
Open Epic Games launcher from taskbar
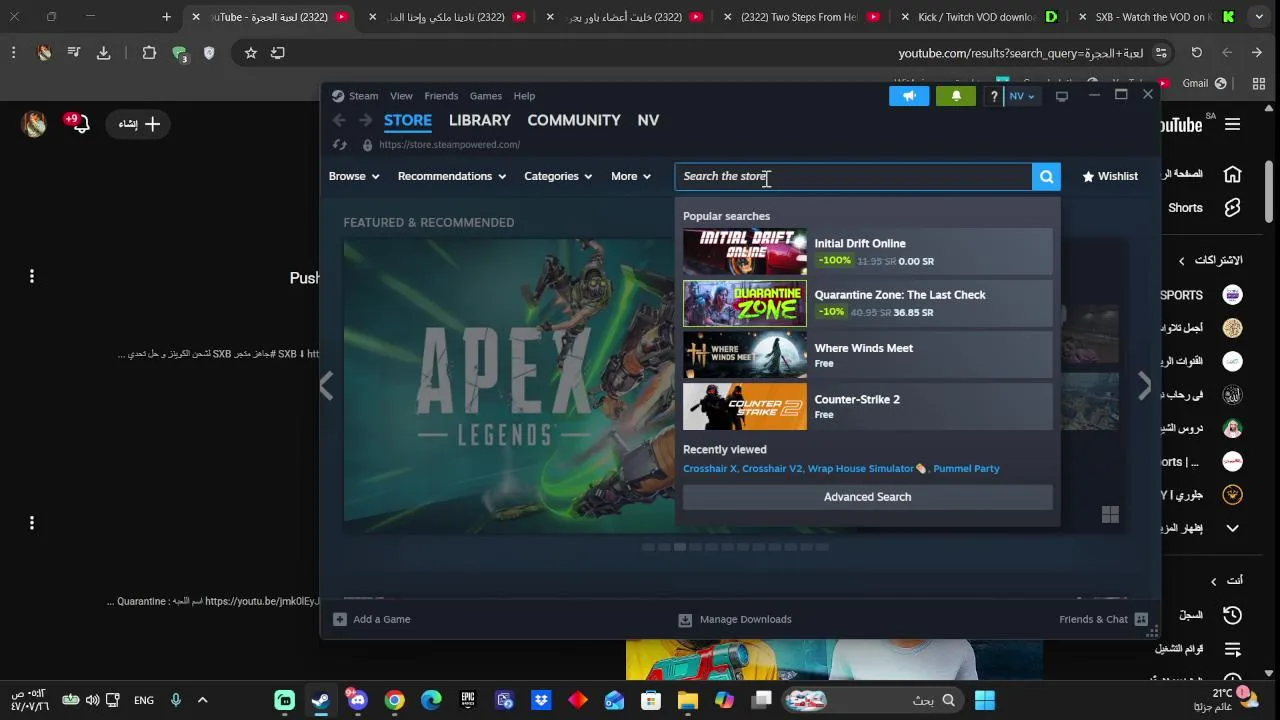[x=468, y=700]
